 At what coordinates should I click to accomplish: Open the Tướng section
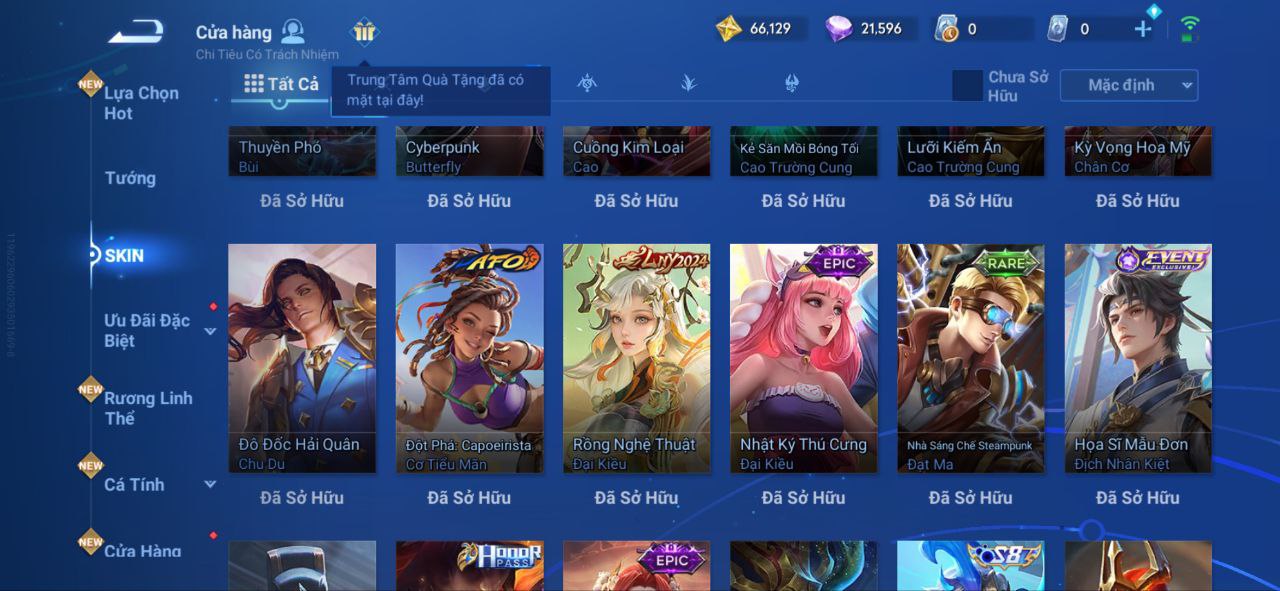pyautogui.click(x=130, y=178)
